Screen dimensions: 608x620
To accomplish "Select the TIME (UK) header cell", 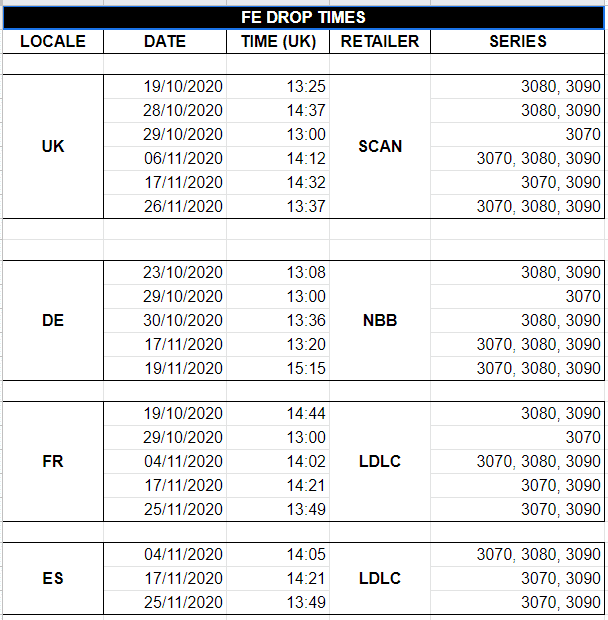I will pyautogui.click(x=279, y=41).
